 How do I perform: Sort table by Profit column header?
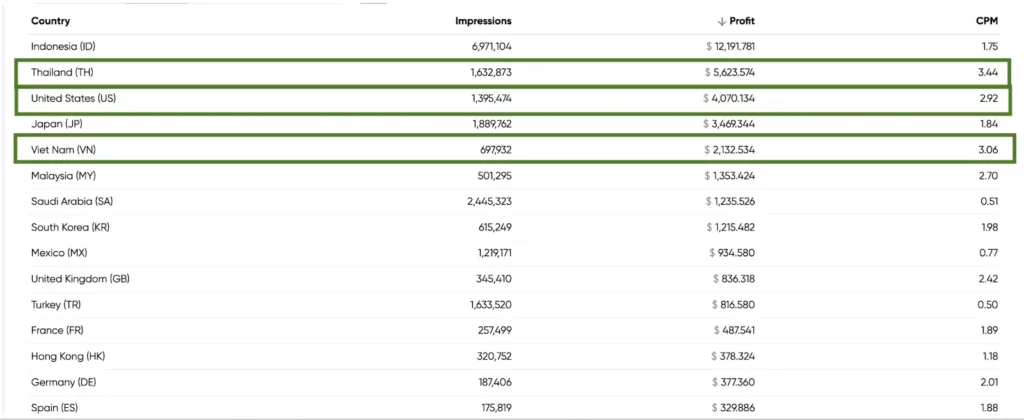(x=742, y=21)
